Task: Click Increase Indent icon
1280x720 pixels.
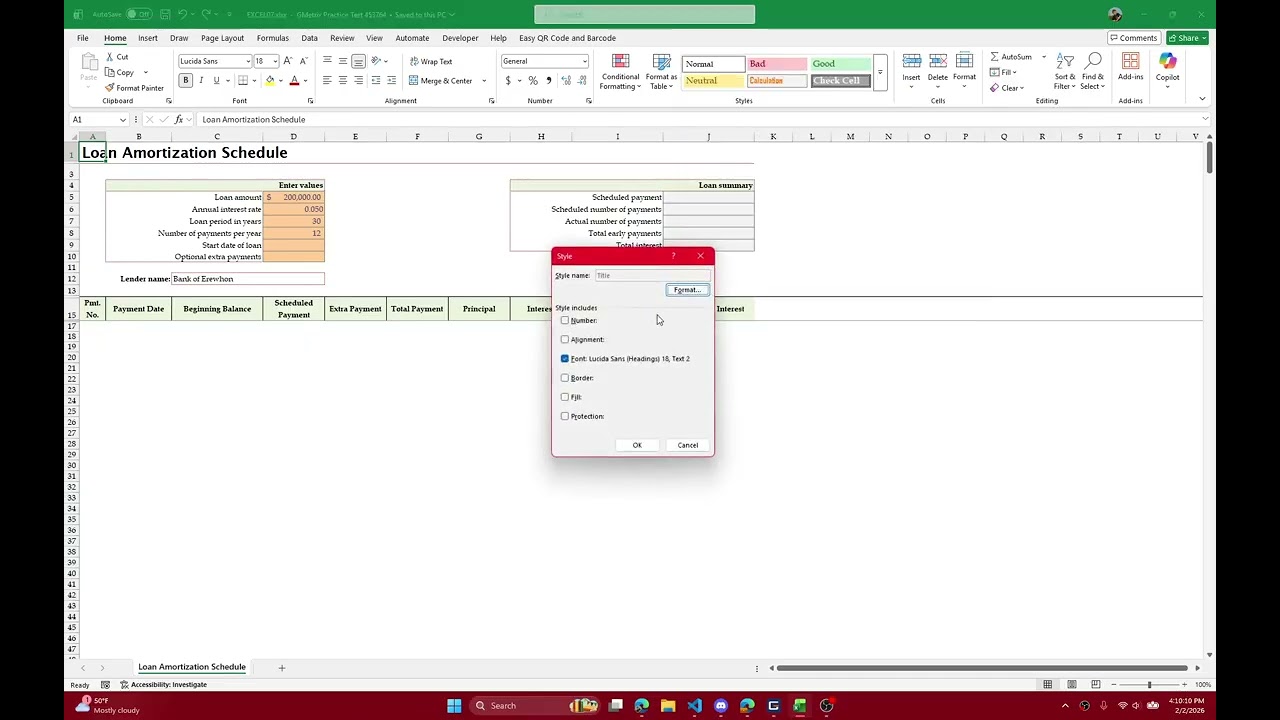Action: pos(391,80)
